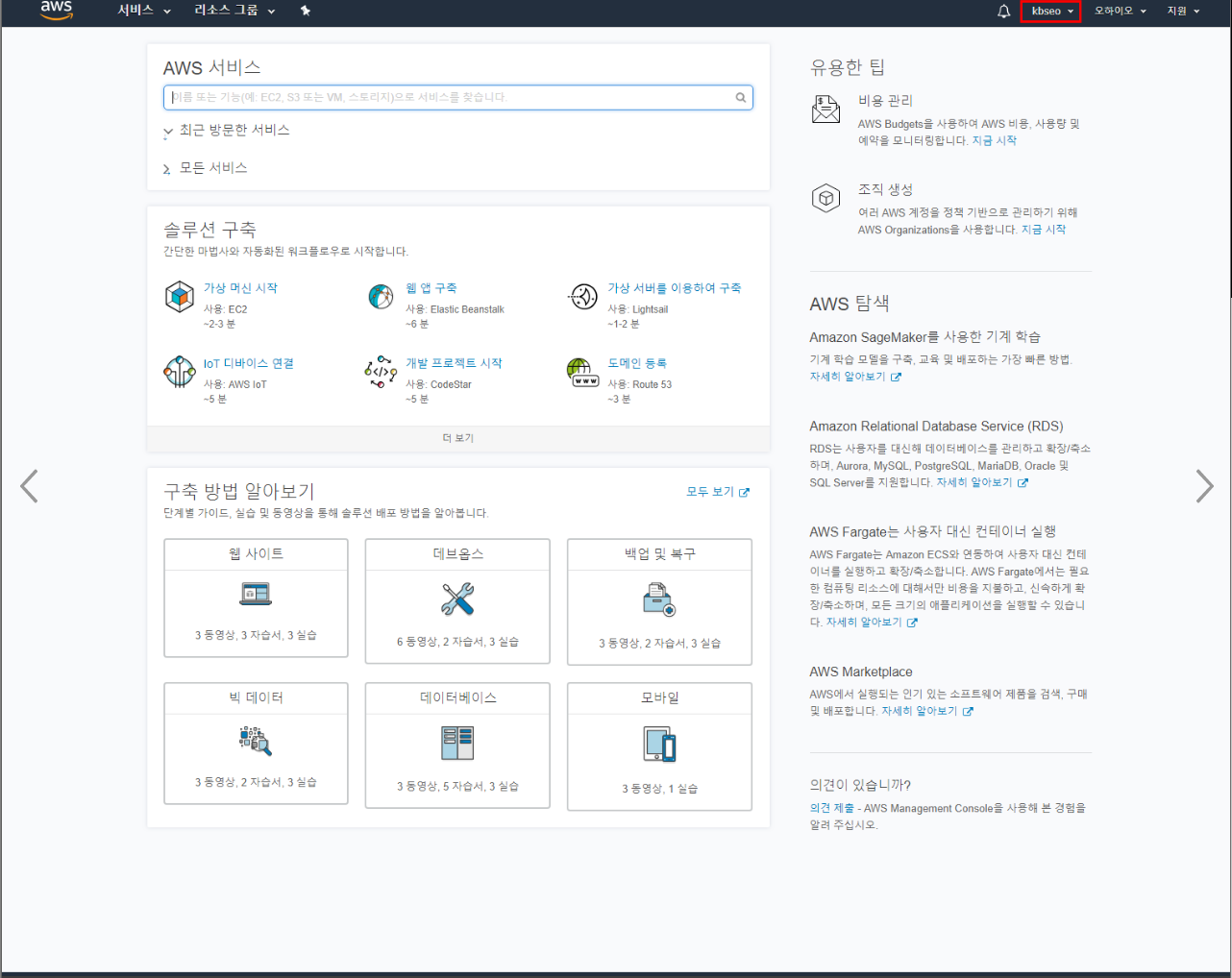Image resolution: width=1232 pixels, height=978 pixels.
Task: Open 모두 보기 link
Action: (710, 492)
